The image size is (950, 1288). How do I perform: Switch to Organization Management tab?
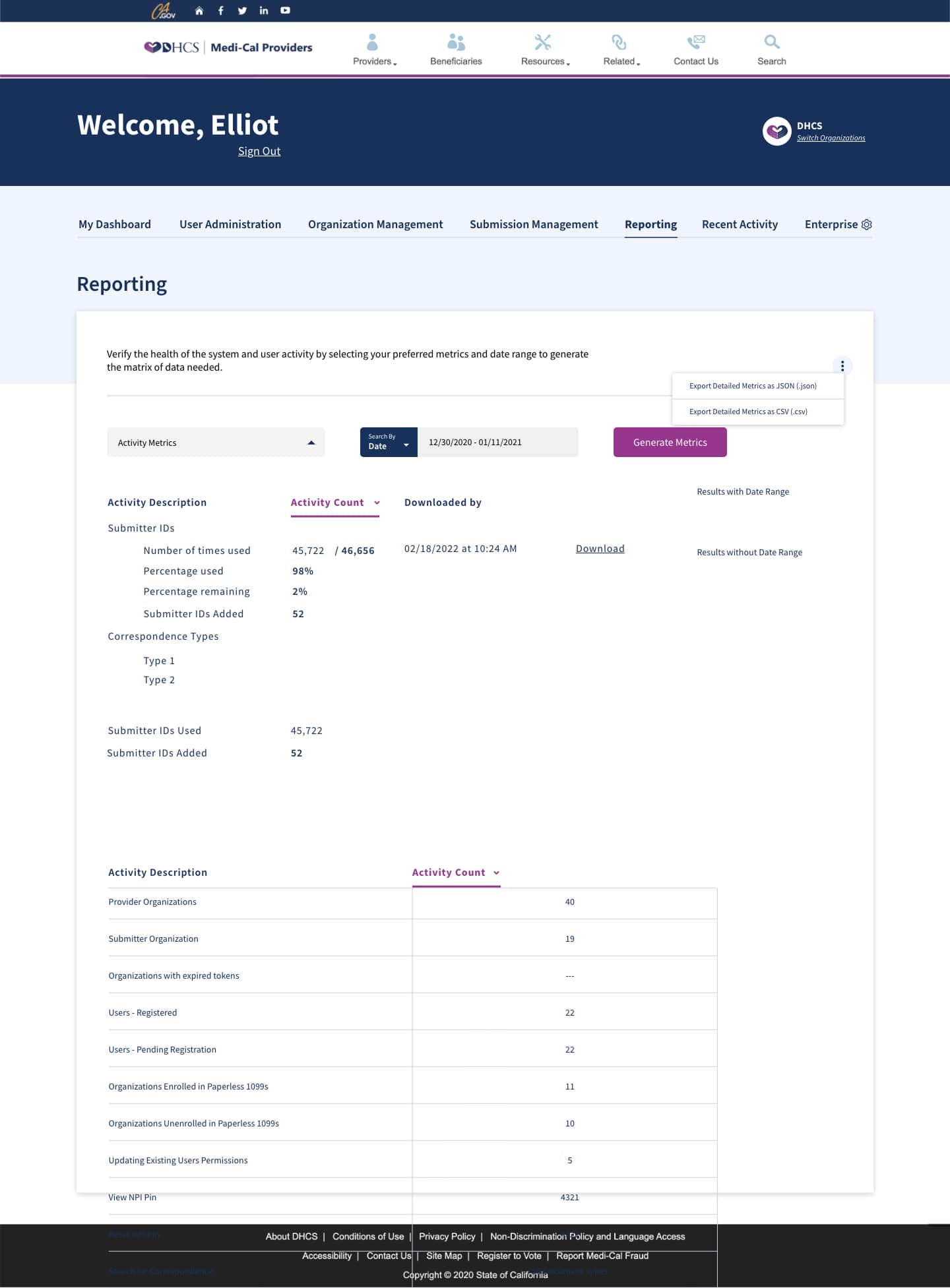pos(375,224)
